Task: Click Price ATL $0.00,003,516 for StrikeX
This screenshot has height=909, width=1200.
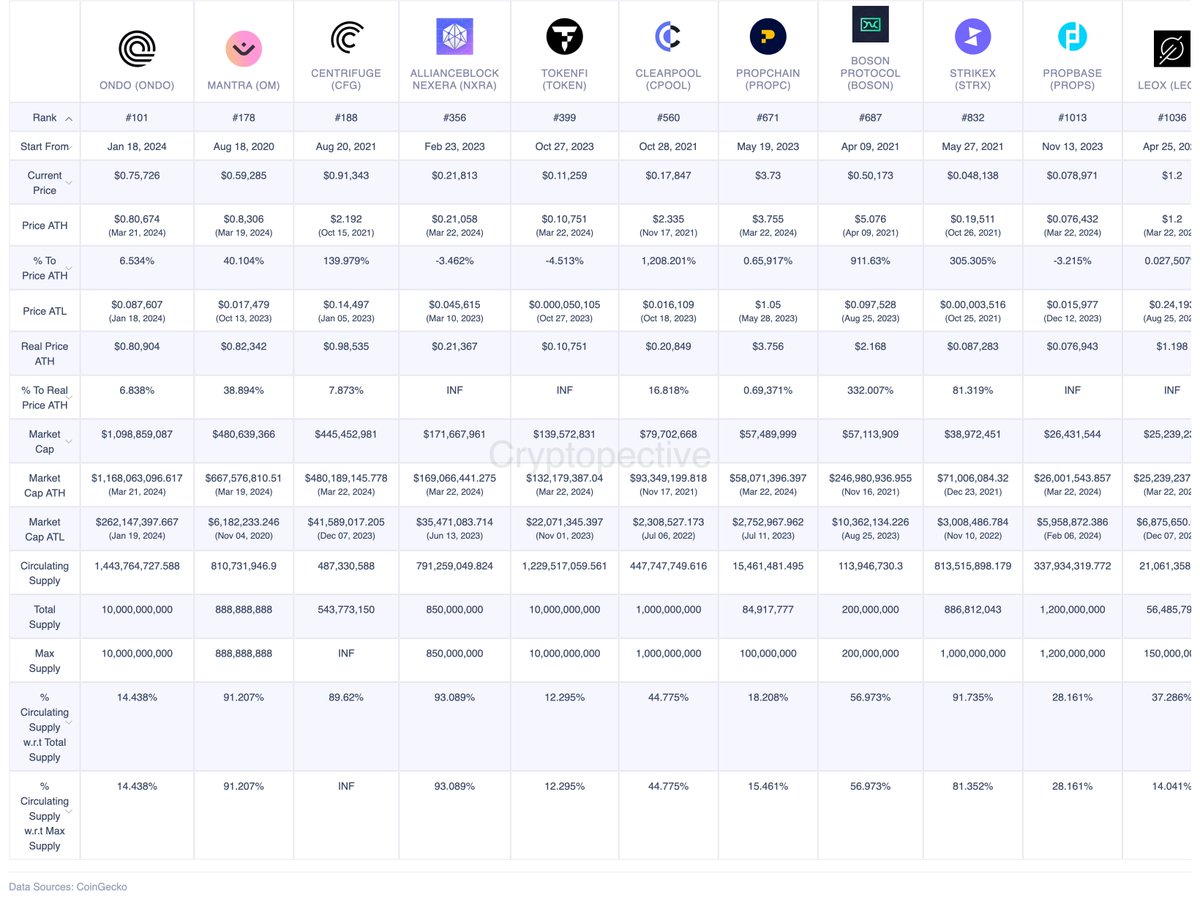Action: 972,305
